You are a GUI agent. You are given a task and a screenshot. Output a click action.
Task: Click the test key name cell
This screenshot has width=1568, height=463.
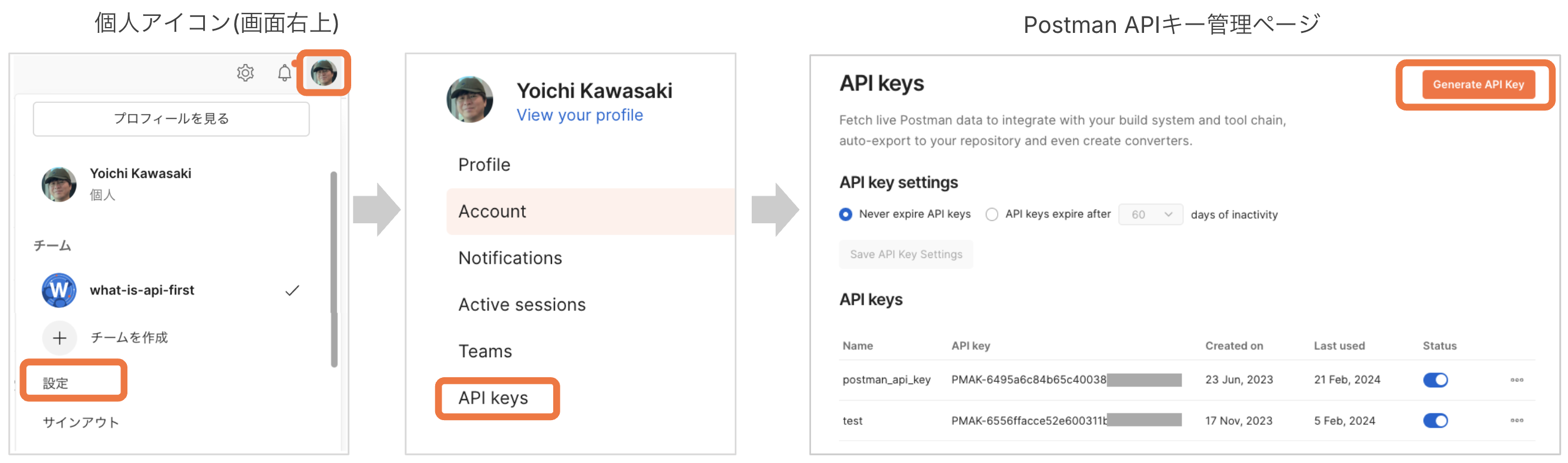point(852,420)
